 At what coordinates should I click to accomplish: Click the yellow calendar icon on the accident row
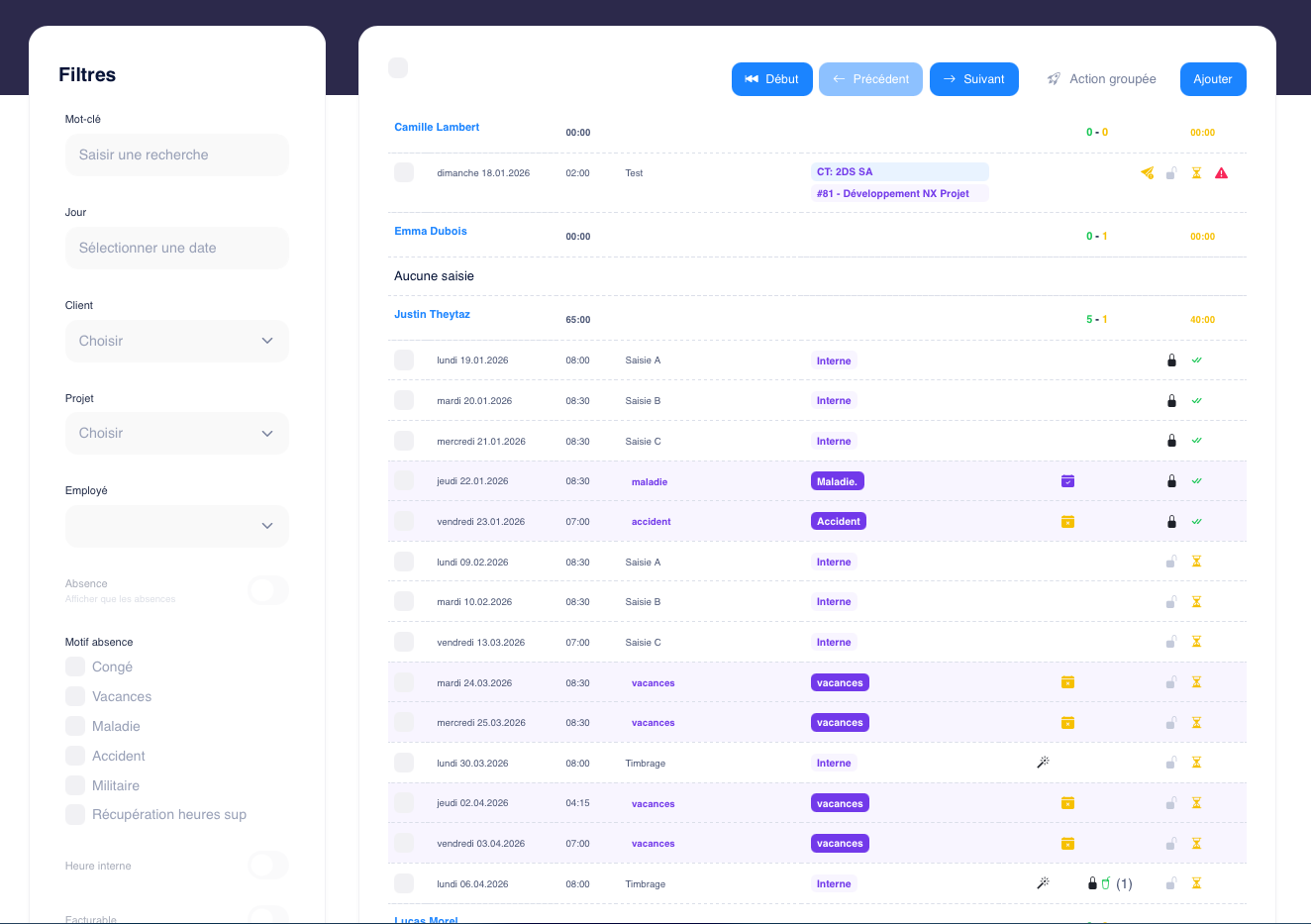point(1067,522)
